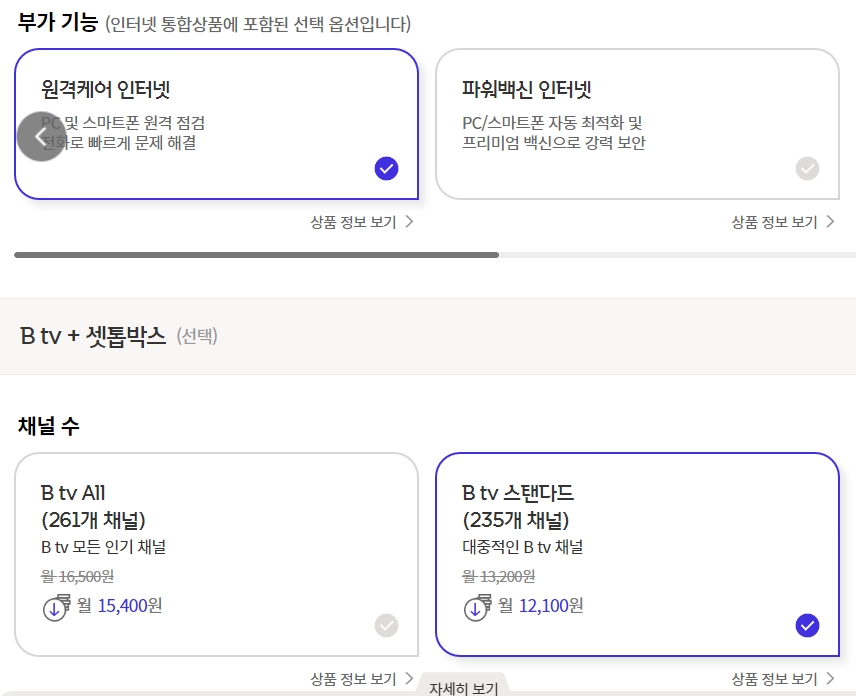Click the 채널 수 heading
856x696 pixels.
click(x=49, y=426)
